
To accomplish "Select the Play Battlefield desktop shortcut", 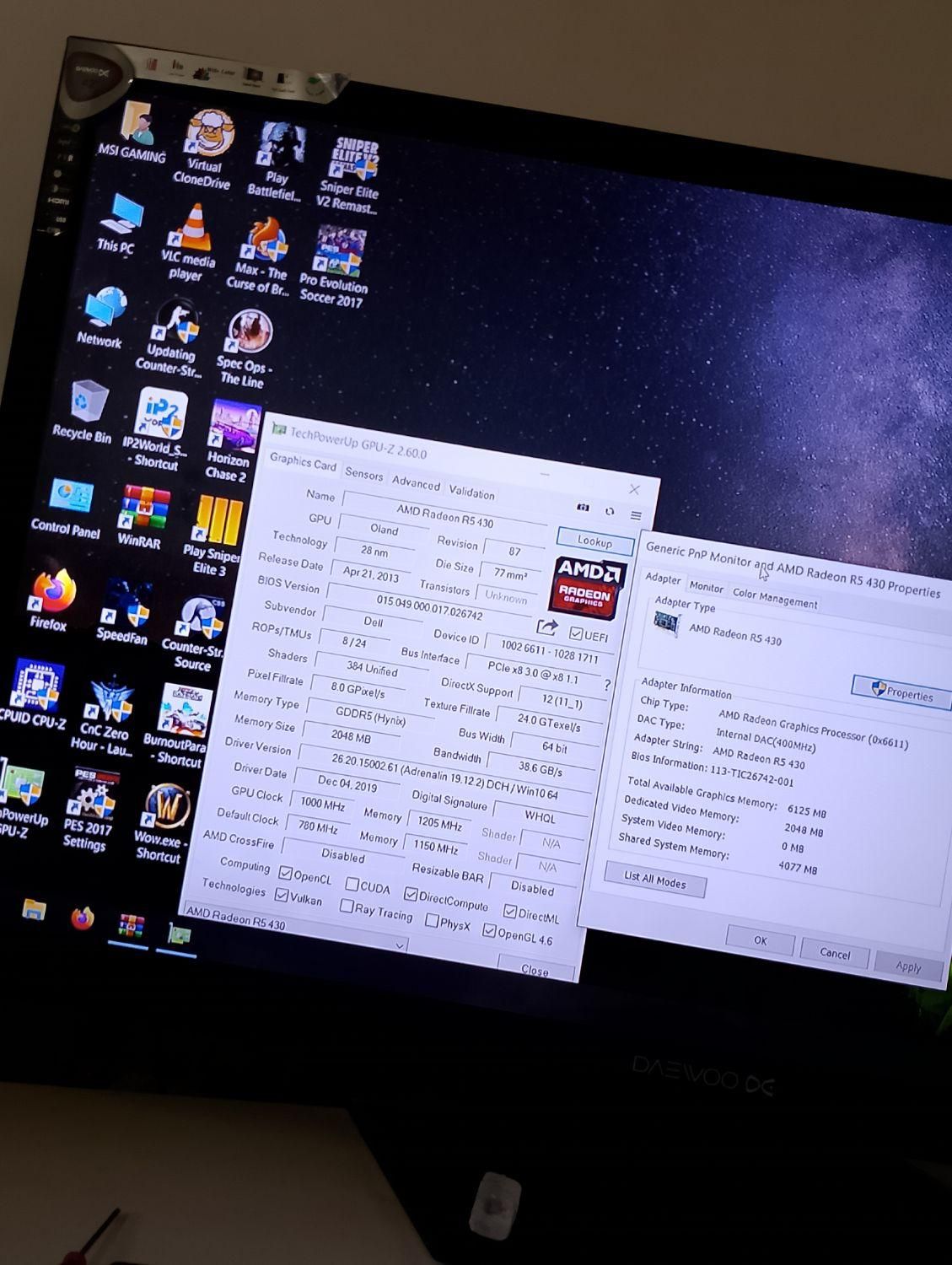I will point(277,161).
